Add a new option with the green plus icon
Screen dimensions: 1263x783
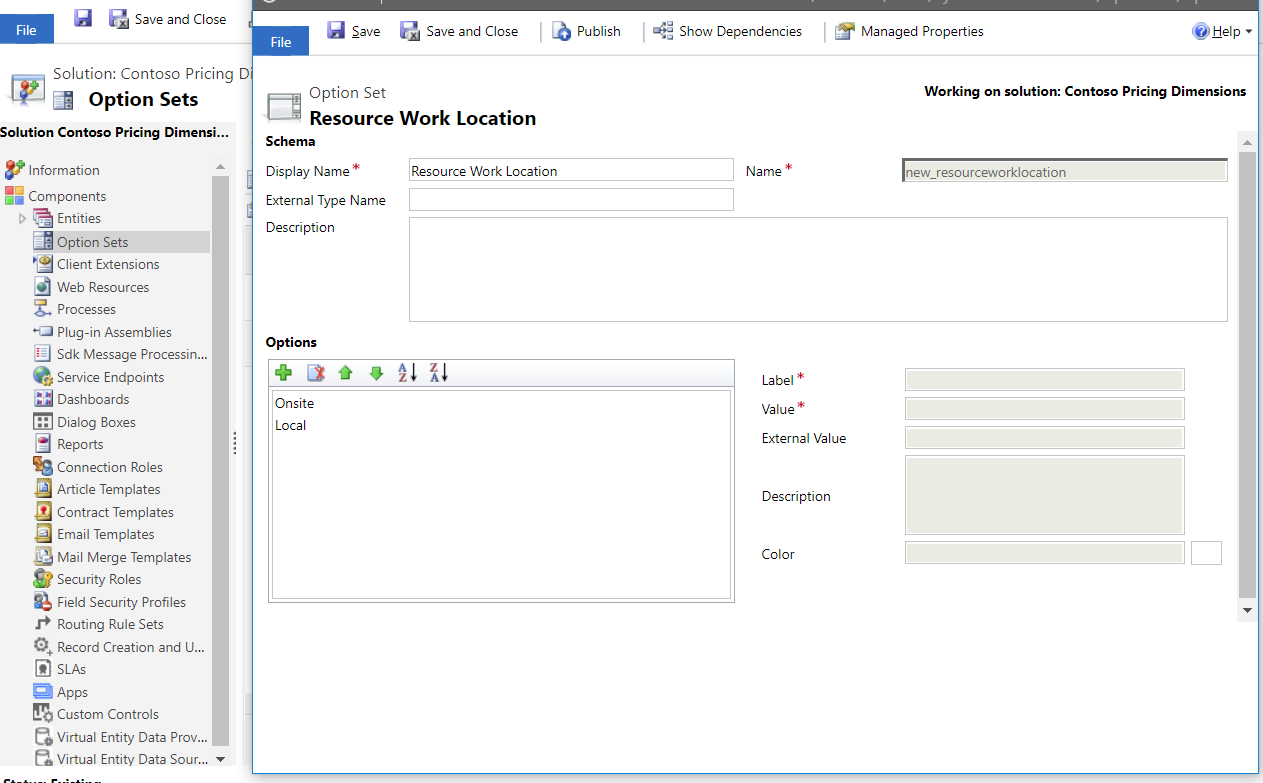284,373
